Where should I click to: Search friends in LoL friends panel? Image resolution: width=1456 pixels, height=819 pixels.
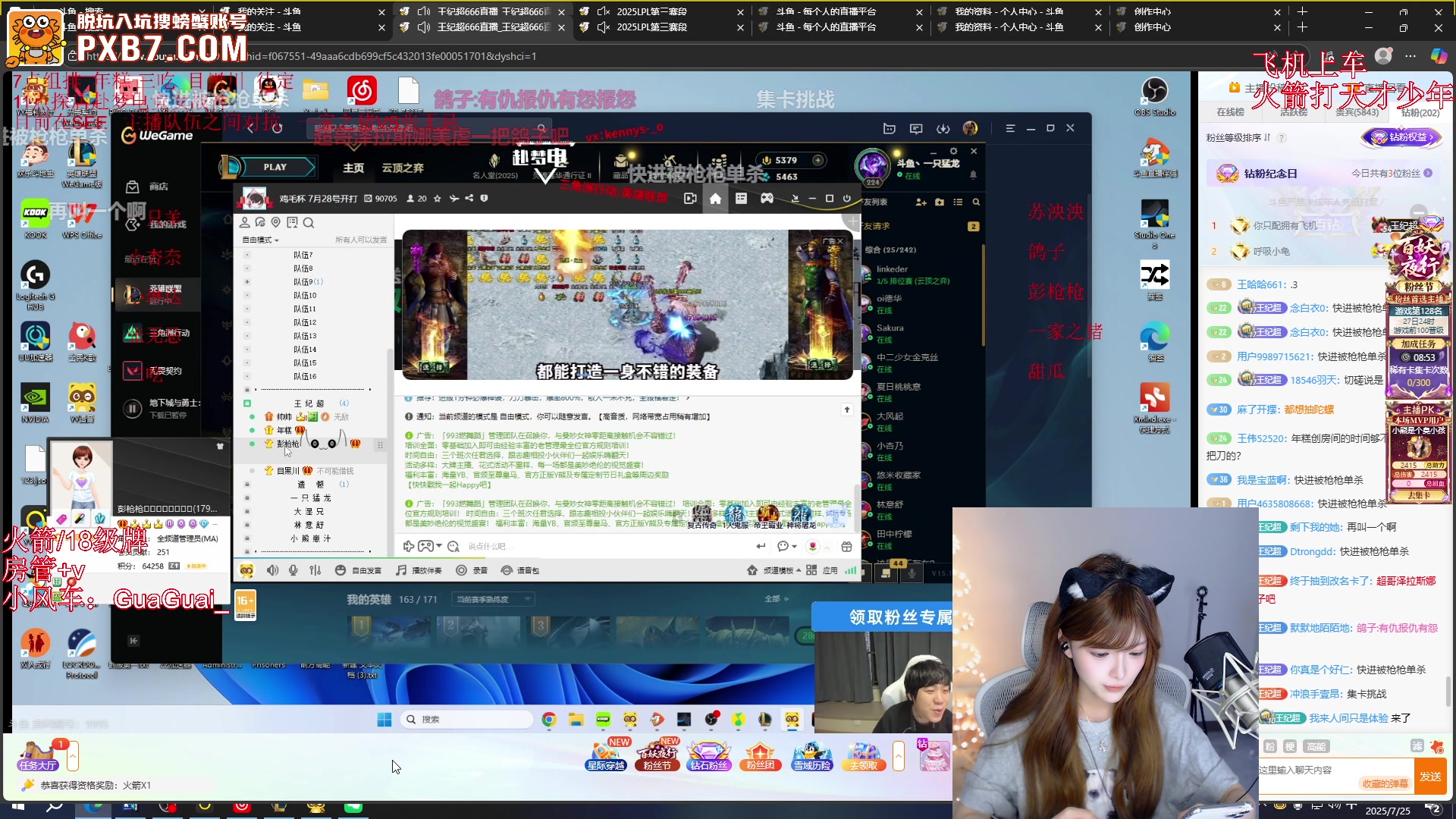click(x=976, y=202)
